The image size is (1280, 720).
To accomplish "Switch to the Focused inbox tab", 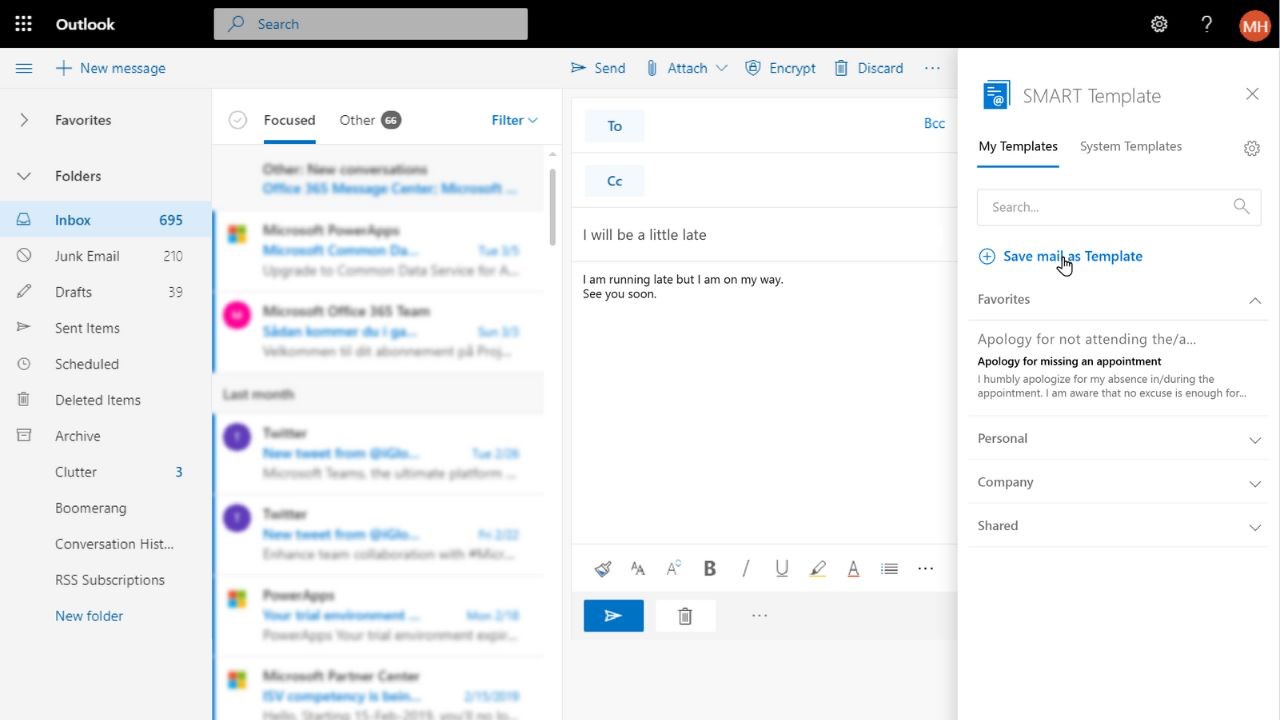I will (289, 120).
